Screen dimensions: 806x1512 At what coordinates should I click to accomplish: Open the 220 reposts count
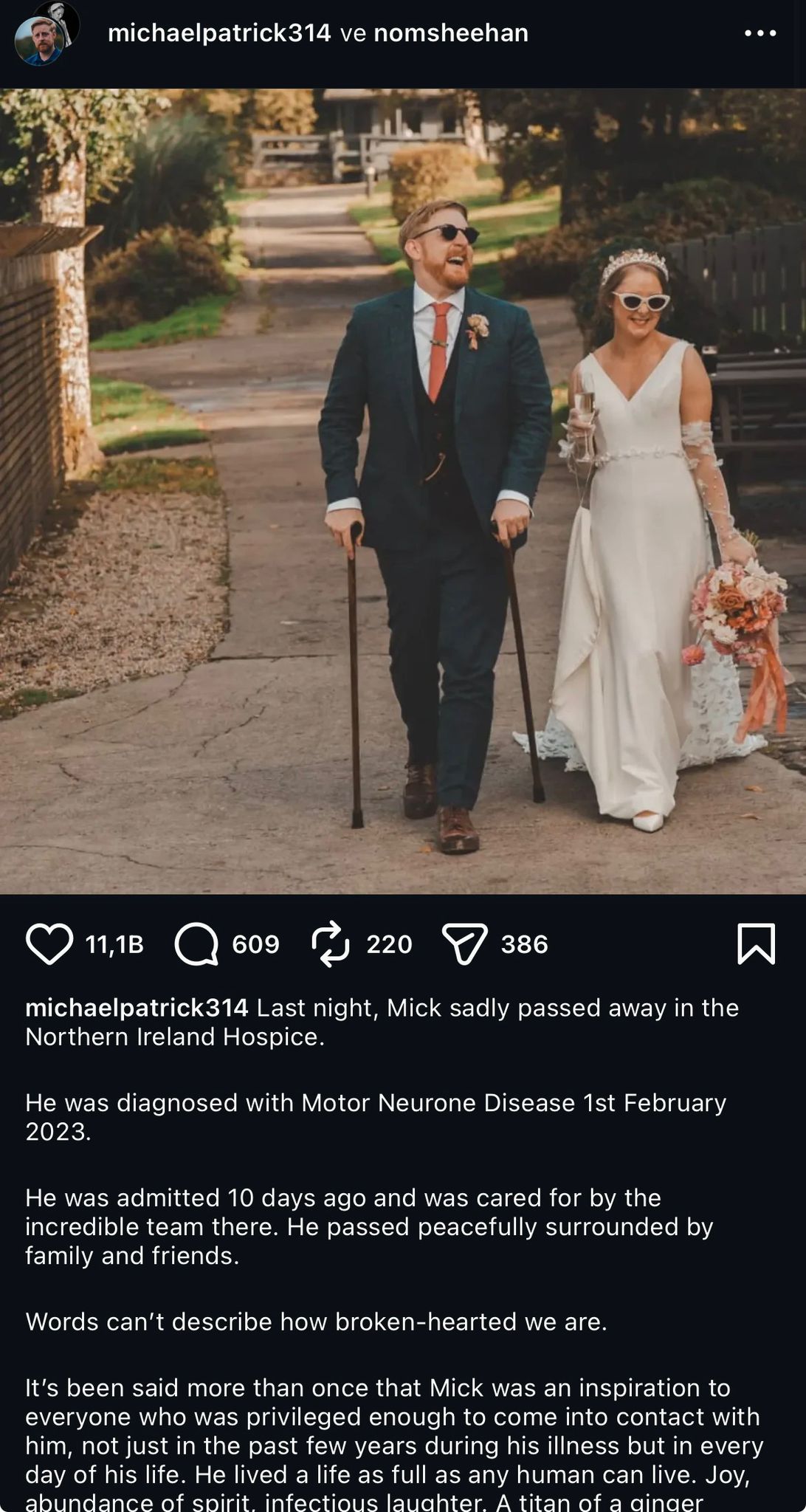coord(389,944)
